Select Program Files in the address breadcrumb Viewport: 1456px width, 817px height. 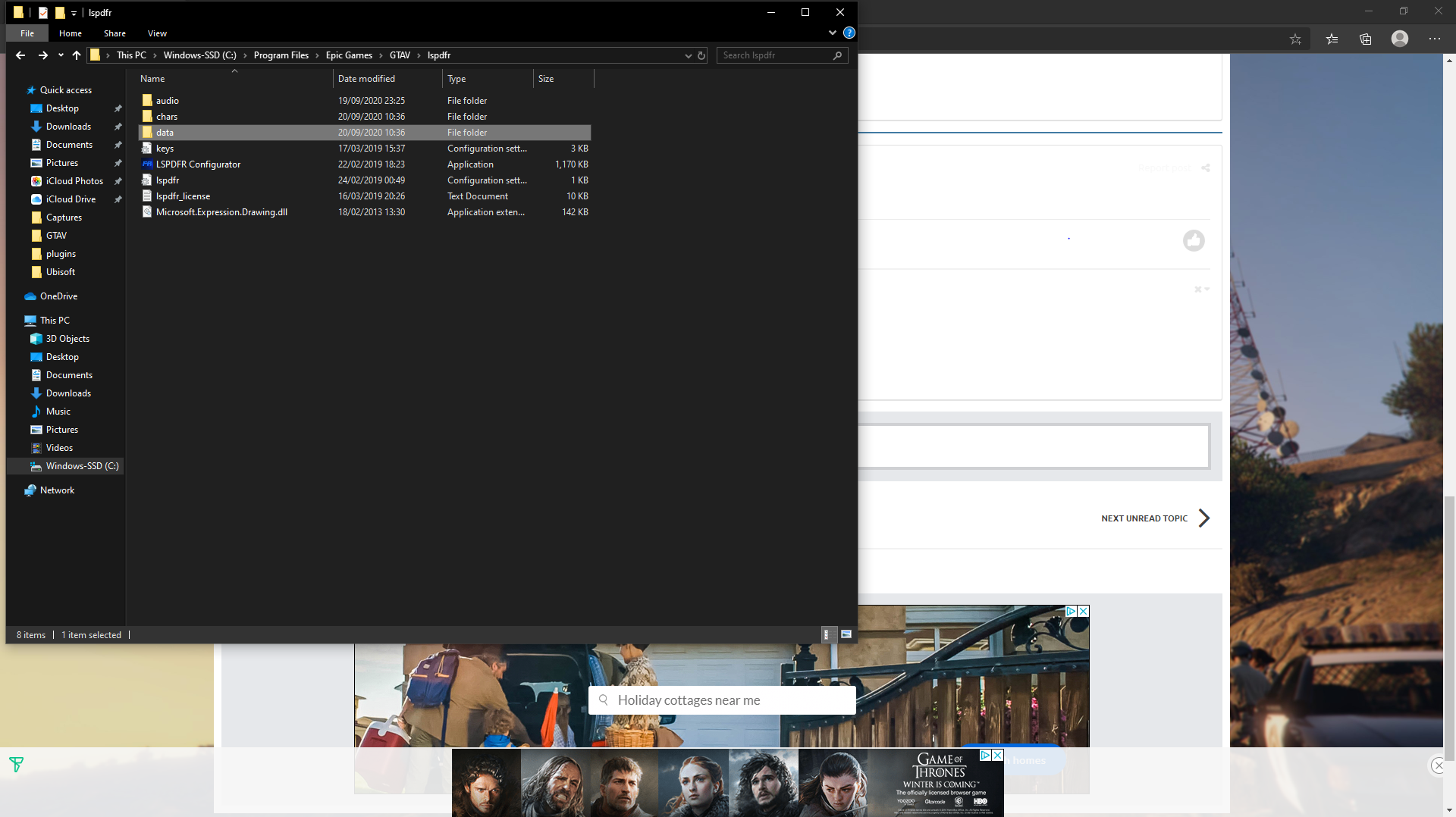click(281, 55)
